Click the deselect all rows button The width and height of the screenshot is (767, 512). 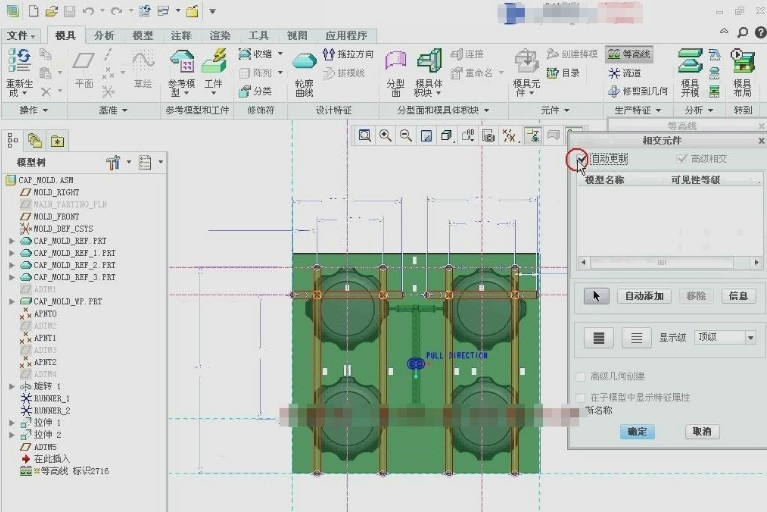636,337
